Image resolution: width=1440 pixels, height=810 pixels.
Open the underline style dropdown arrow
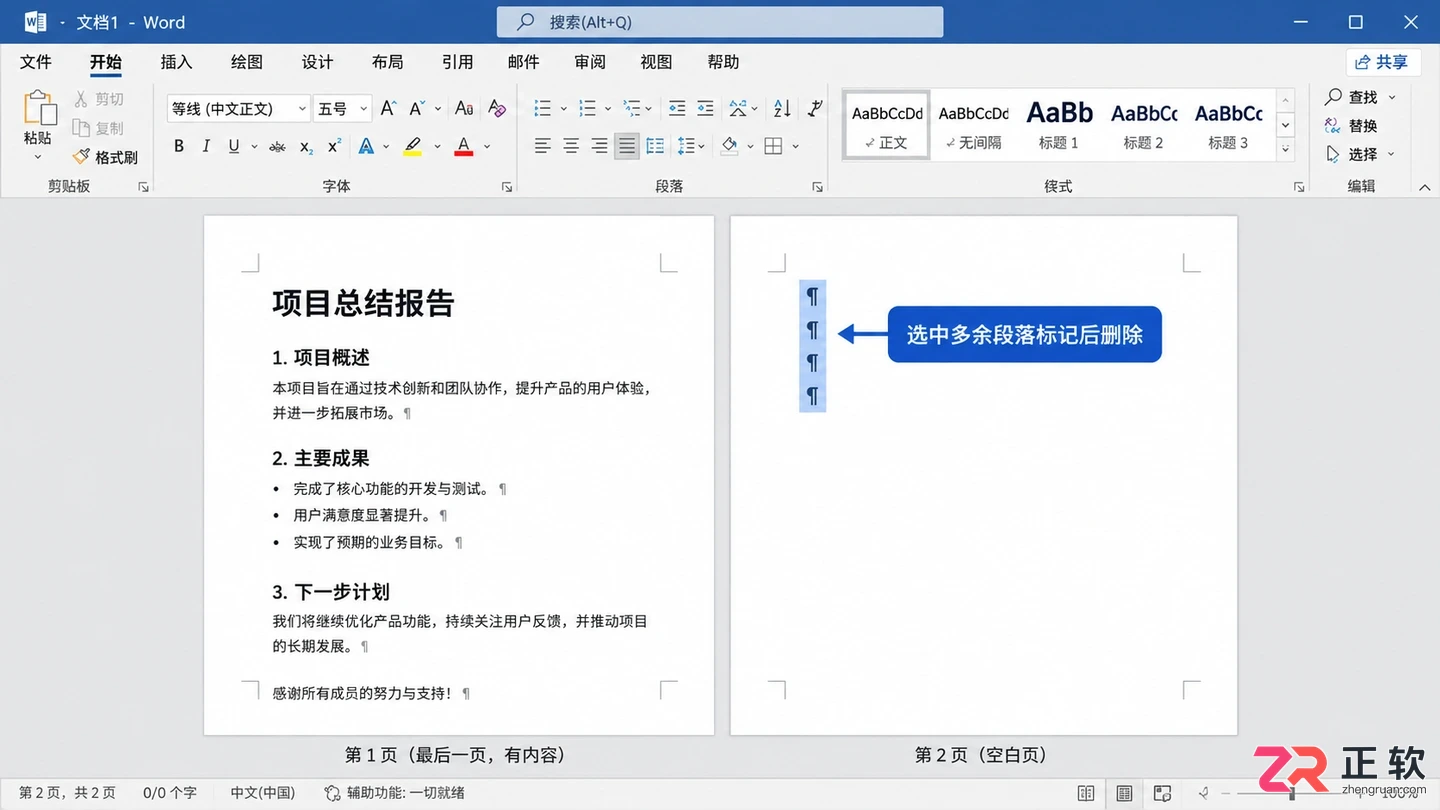click(x=254, y=147)
